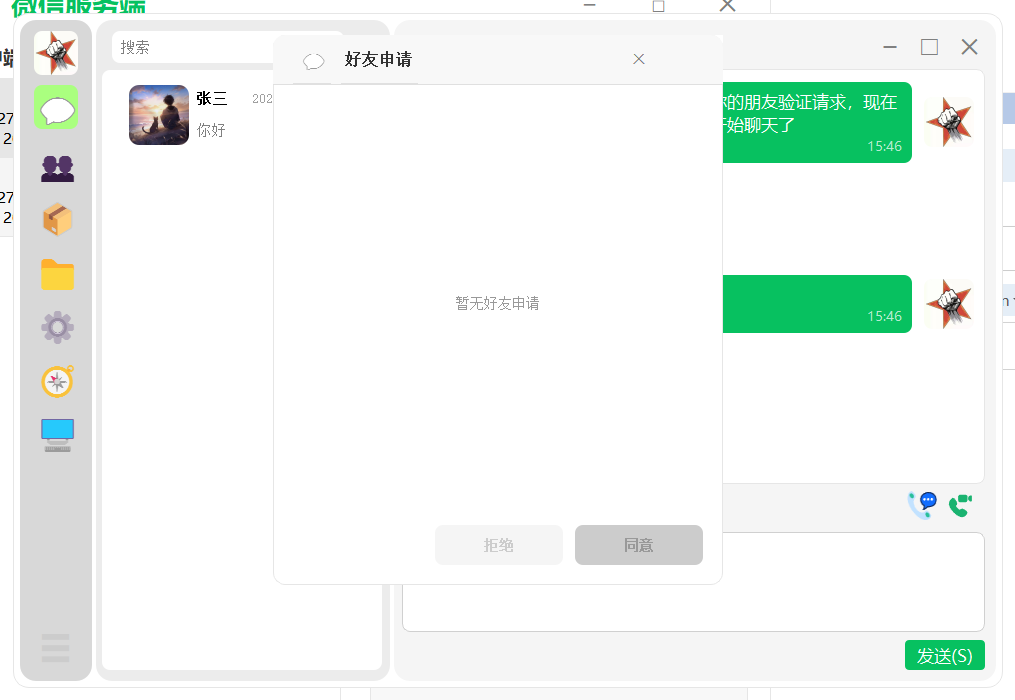
Task: Open the contacts list with the people icon
Action: point(55,167)
